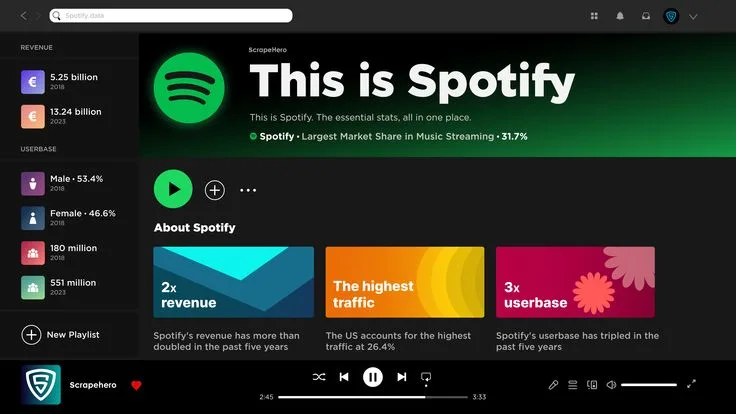The height and width of the screenshot is (414, 736).
Task: Click the large Spotify logo
Action: click(189, 88)
